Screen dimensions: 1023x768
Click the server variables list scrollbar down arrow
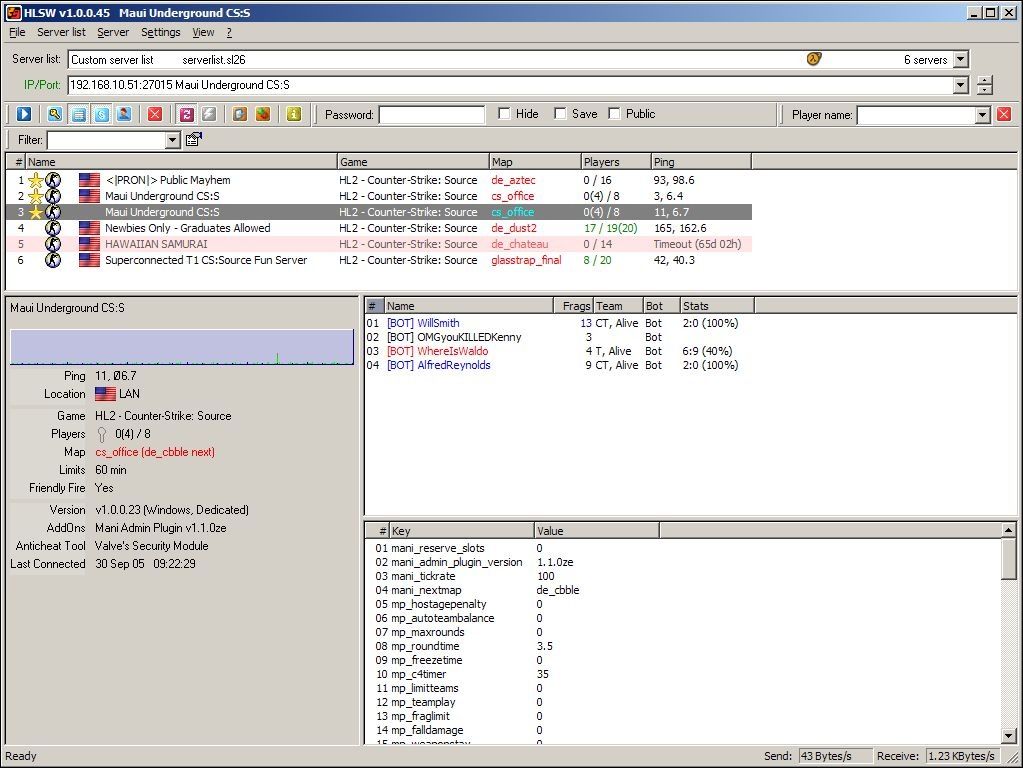[x=1009, y=736]
